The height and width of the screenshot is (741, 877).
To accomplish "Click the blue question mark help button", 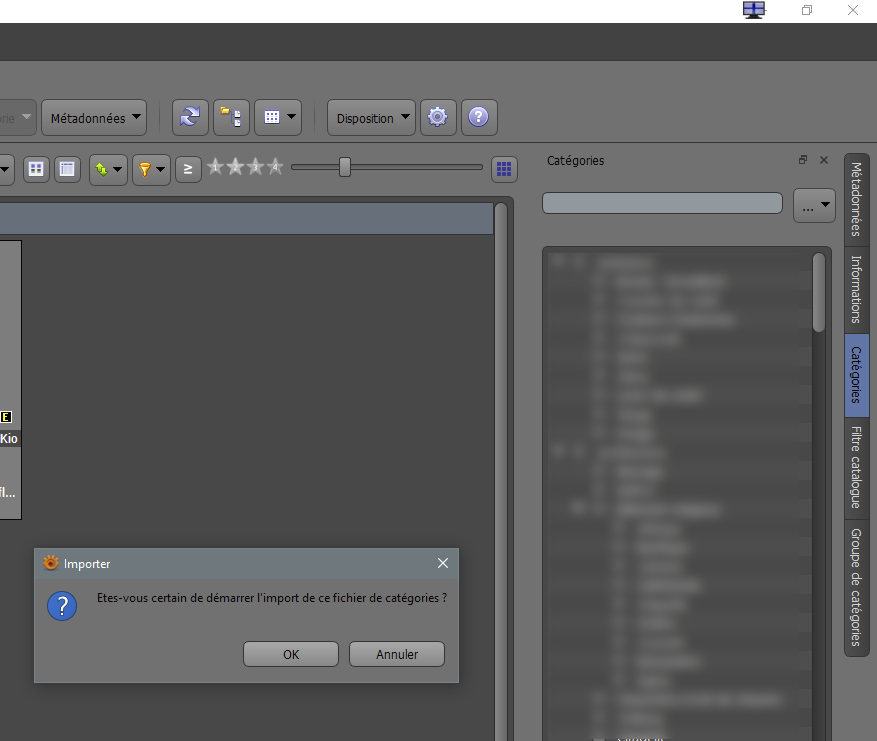I will point(478,117).
